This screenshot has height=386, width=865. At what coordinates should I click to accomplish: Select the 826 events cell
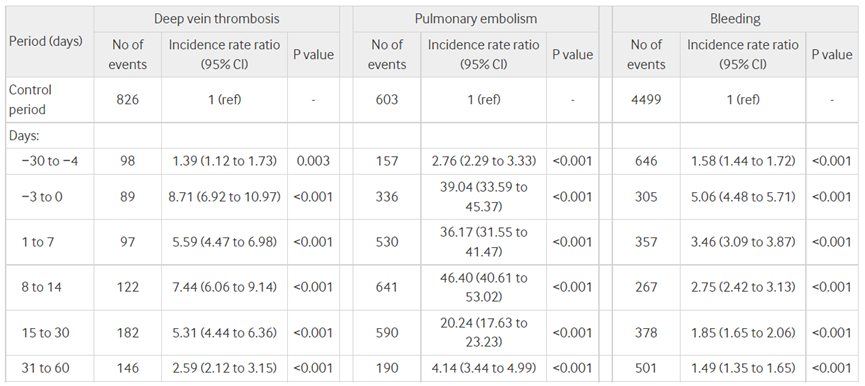(127, 100)
